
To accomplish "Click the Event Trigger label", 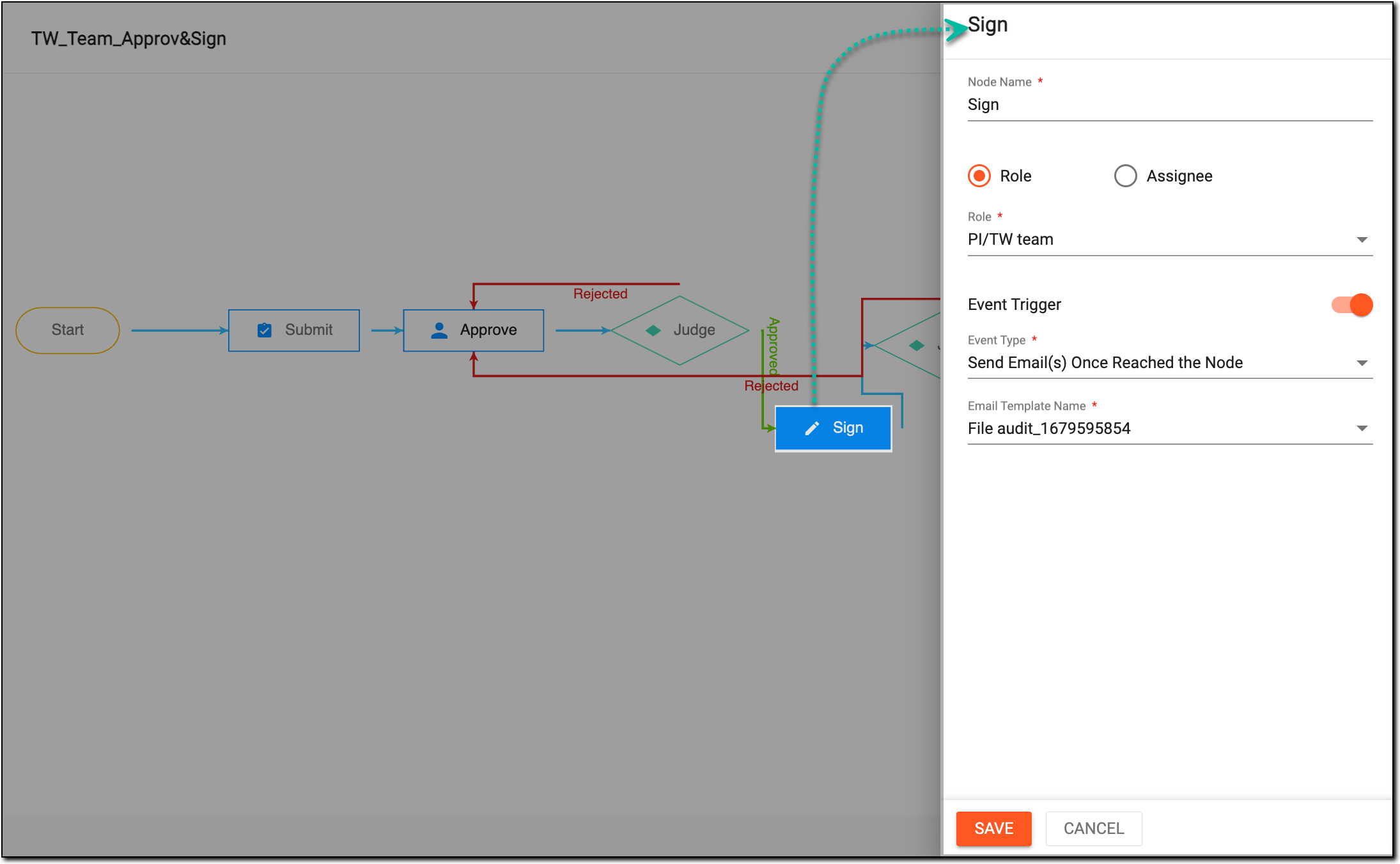I will (x=1014, y=304).
